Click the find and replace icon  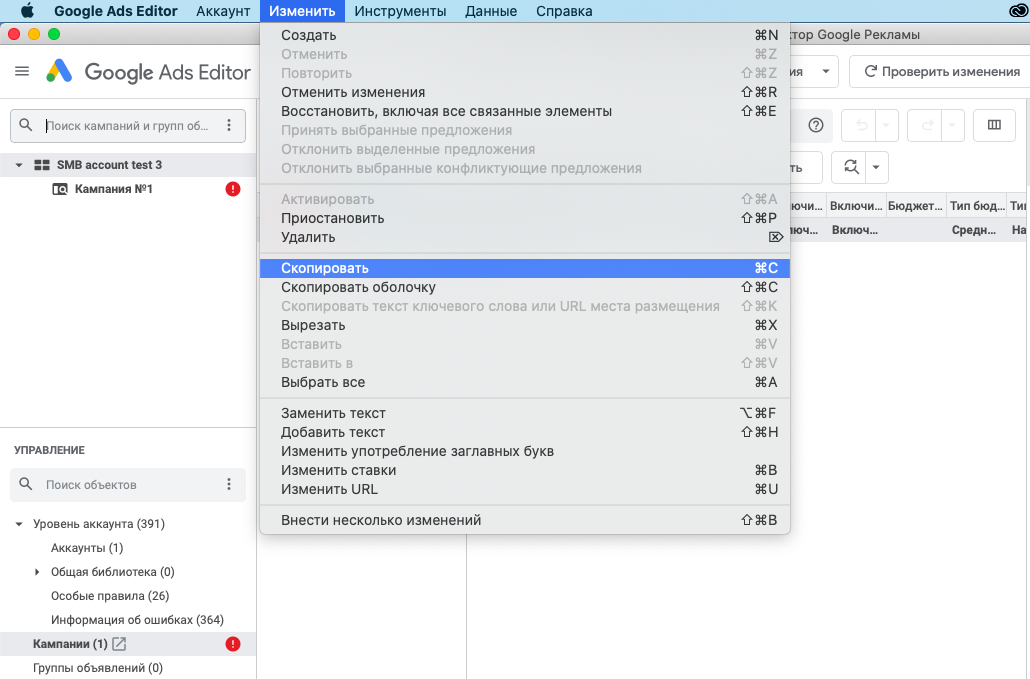tap(851, 167)
